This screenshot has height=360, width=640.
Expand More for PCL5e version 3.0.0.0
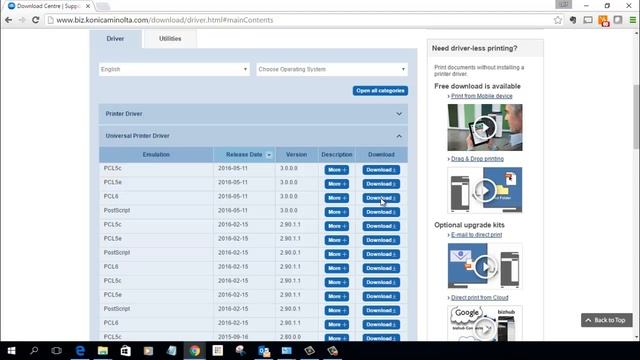pos(337,184)
